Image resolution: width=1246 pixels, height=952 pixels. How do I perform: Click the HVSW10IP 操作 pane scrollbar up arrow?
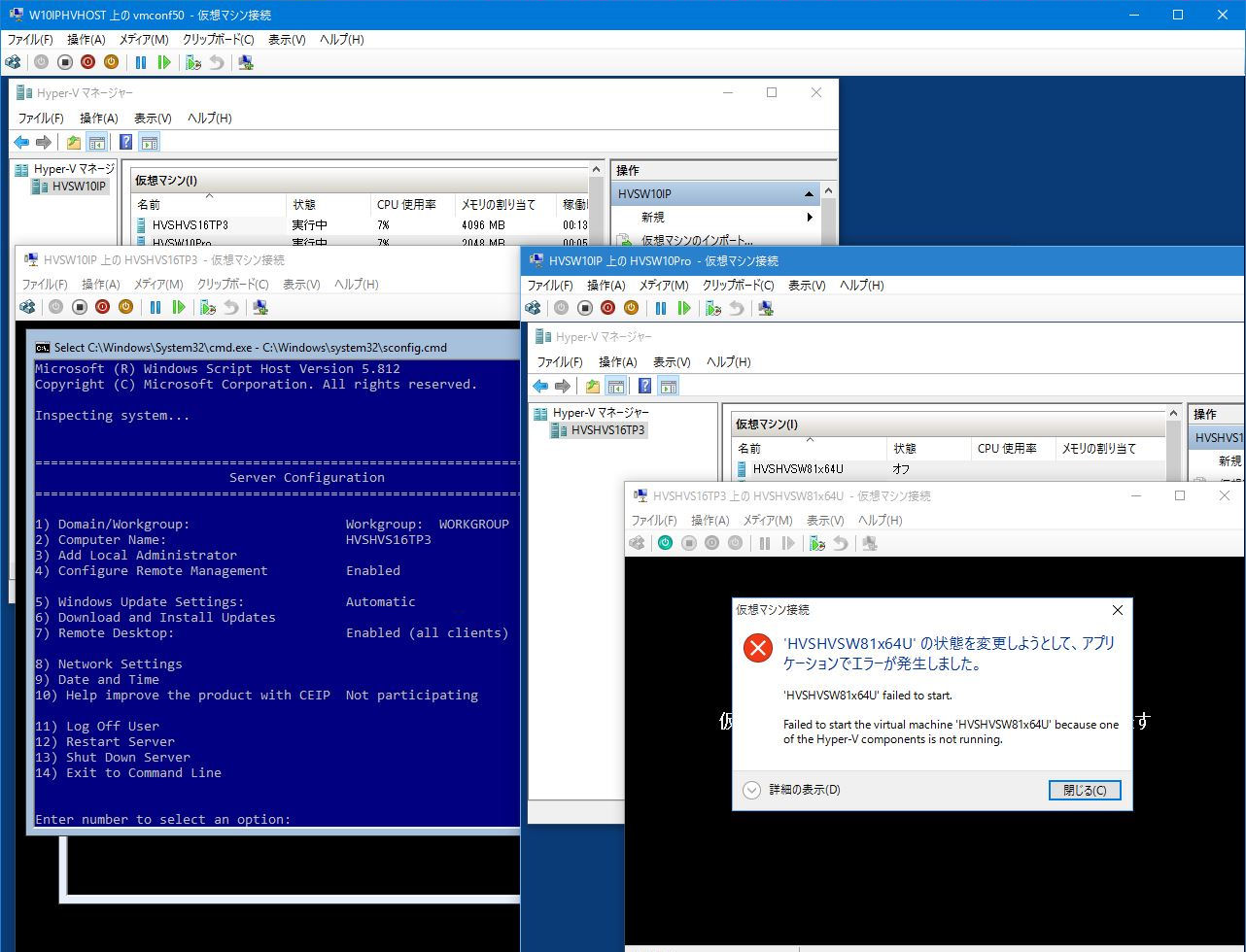[x=829, y=190]
